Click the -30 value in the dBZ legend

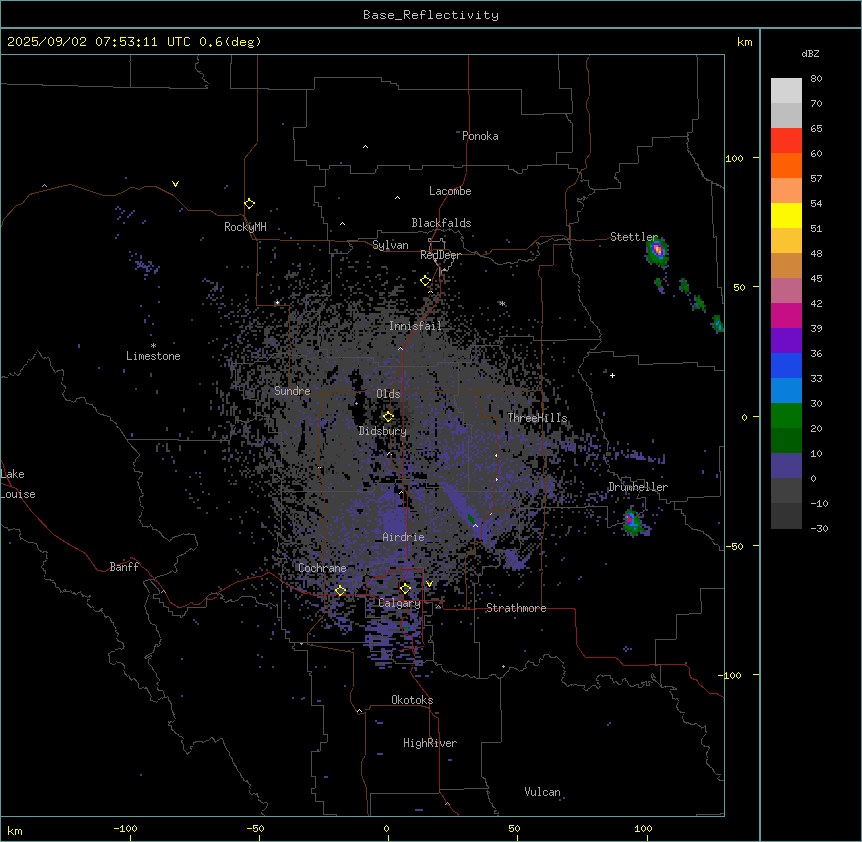819,529
